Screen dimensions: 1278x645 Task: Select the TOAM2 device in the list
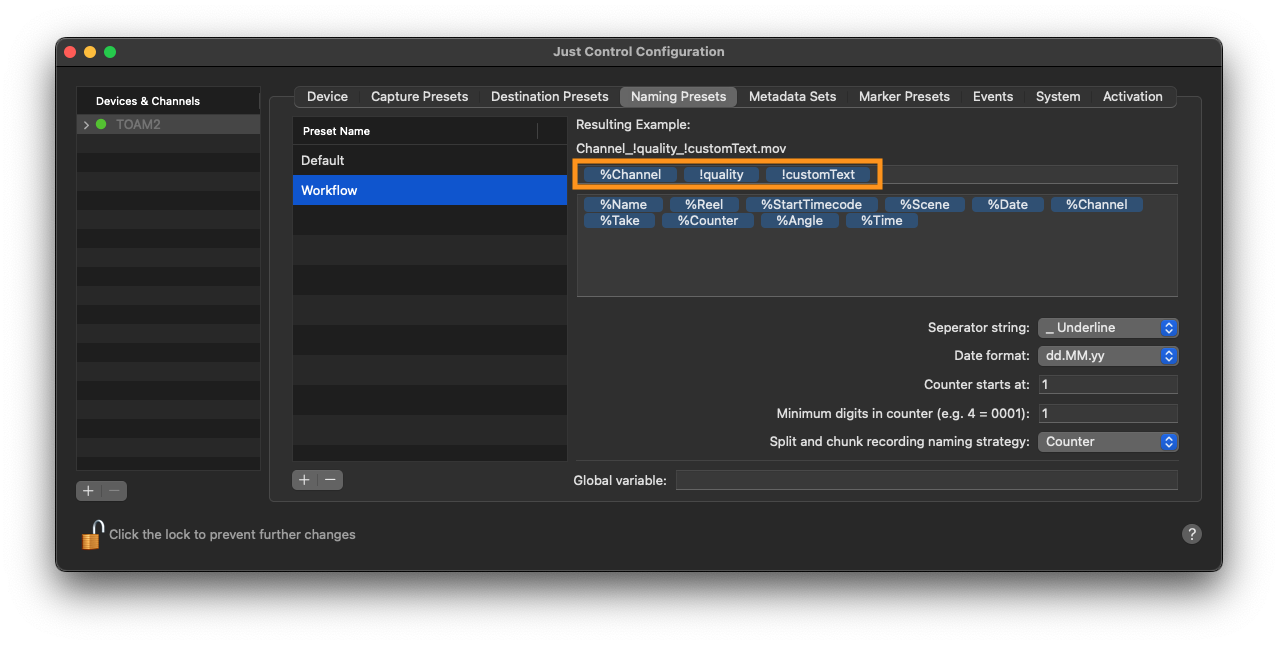coord(168,125)
